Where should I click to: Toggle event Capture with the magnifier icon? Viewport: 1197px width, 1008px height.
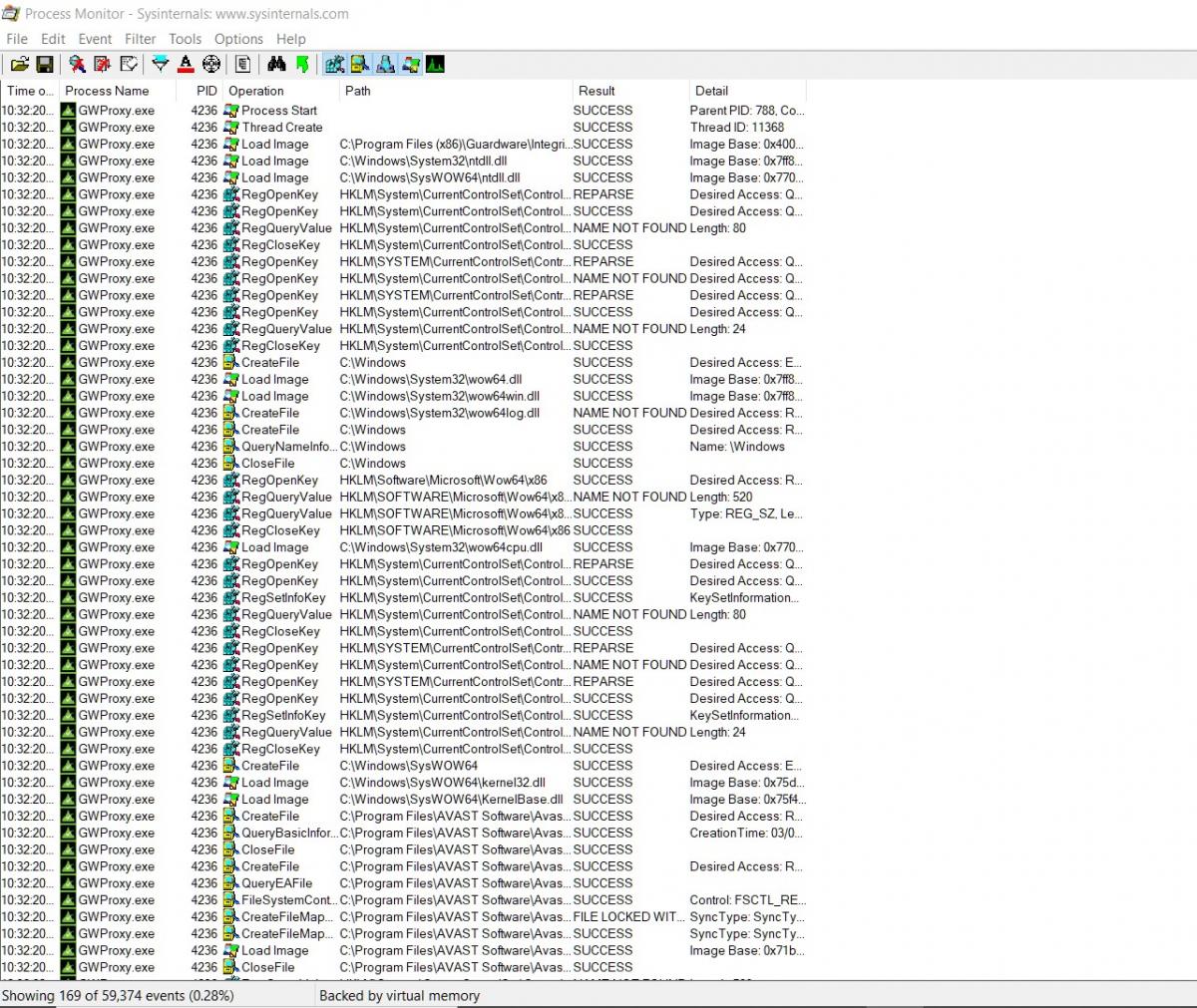[77, 65]
